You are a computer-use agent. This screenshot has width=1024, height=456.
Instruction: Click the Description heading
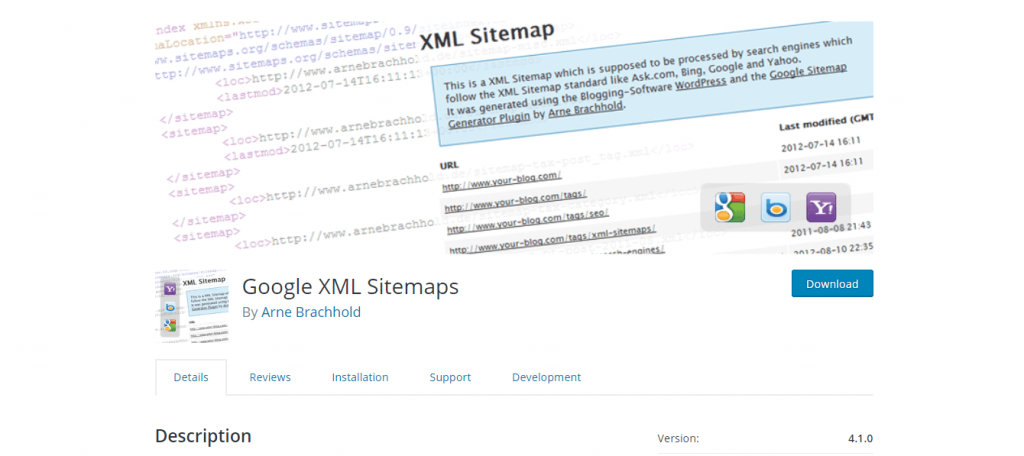click(x=203, y=436)
